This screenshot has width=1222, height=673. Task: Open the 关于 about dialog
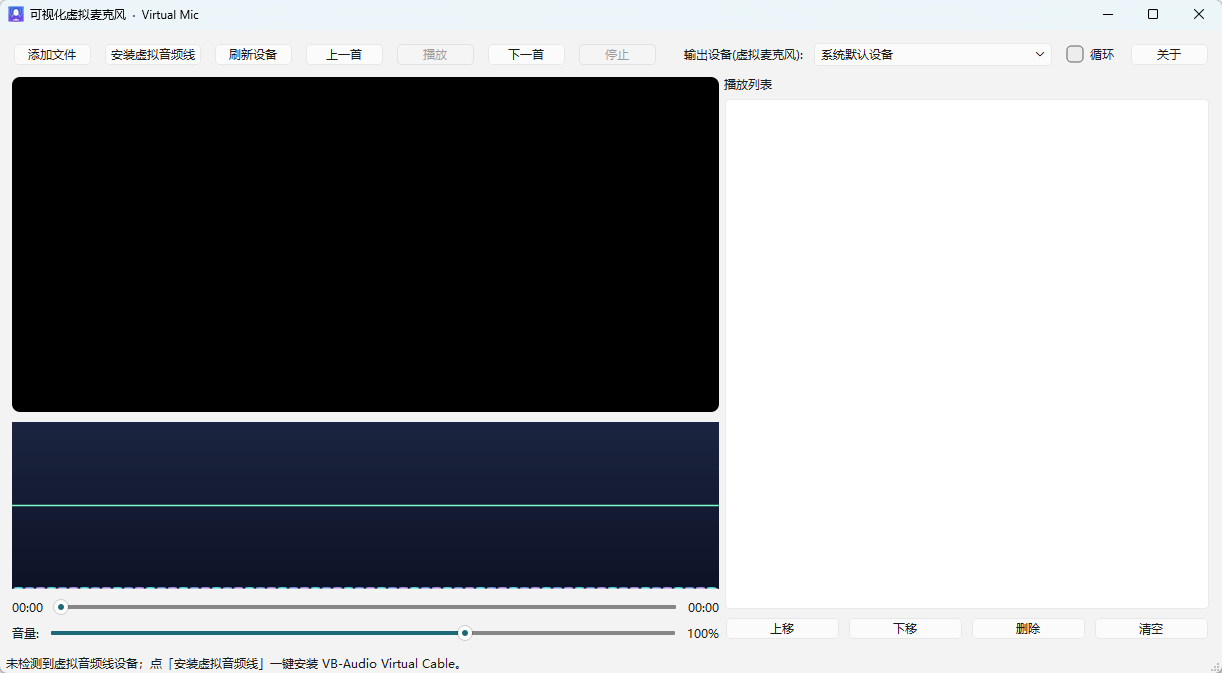pos(1169,55)
